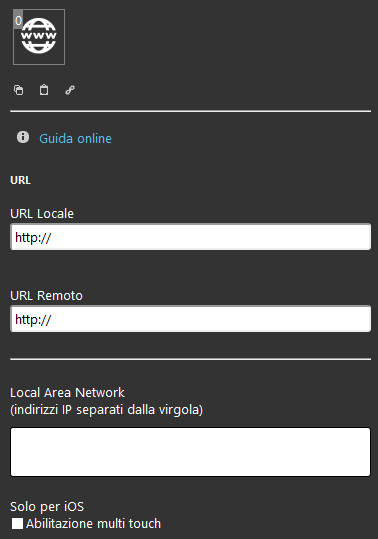Click the Local Area Network label
This screenshot has width=378, height=539.
pyautogui.click(x=67, y=393)
